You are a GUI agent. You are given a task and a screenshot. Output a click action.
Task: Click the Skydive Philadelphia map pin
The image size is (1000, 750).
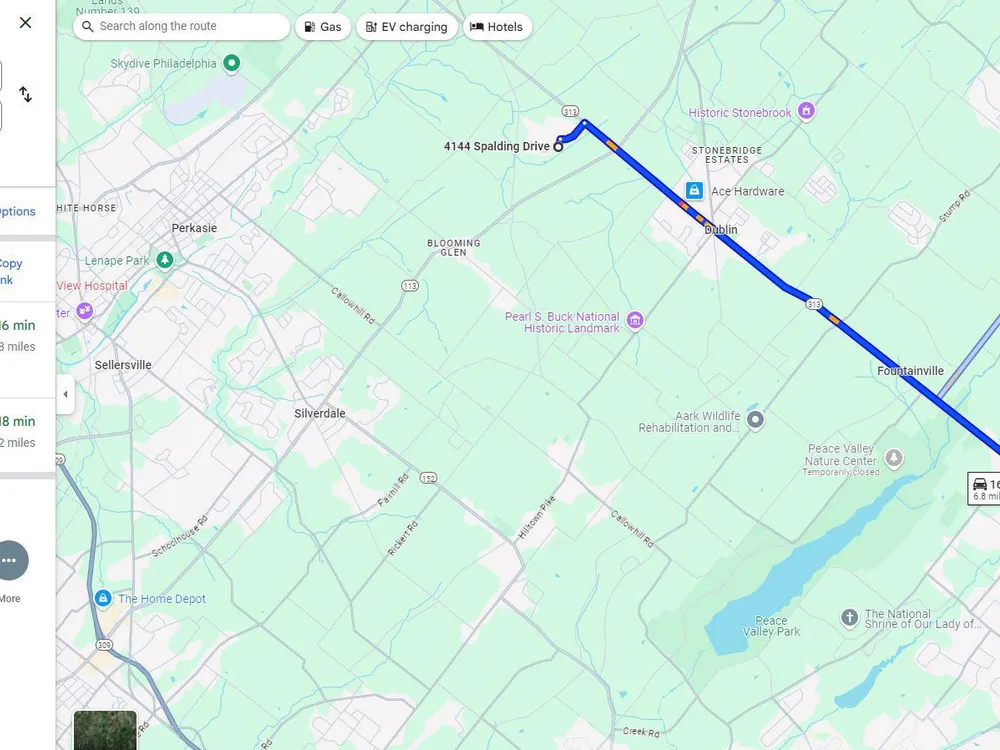pos(232,63)
